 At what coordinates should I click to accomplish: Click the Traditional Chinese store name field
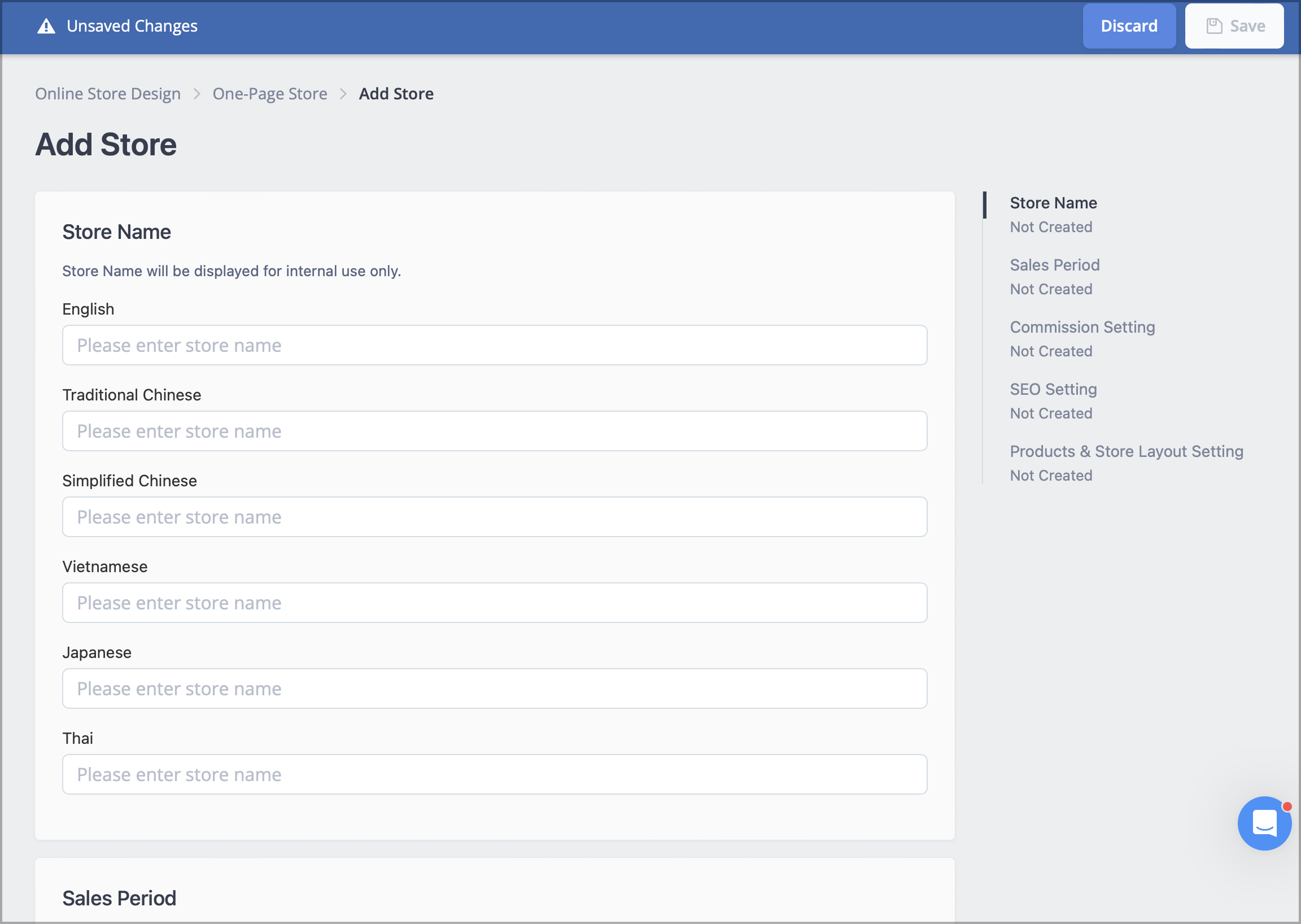click(494, 431)
